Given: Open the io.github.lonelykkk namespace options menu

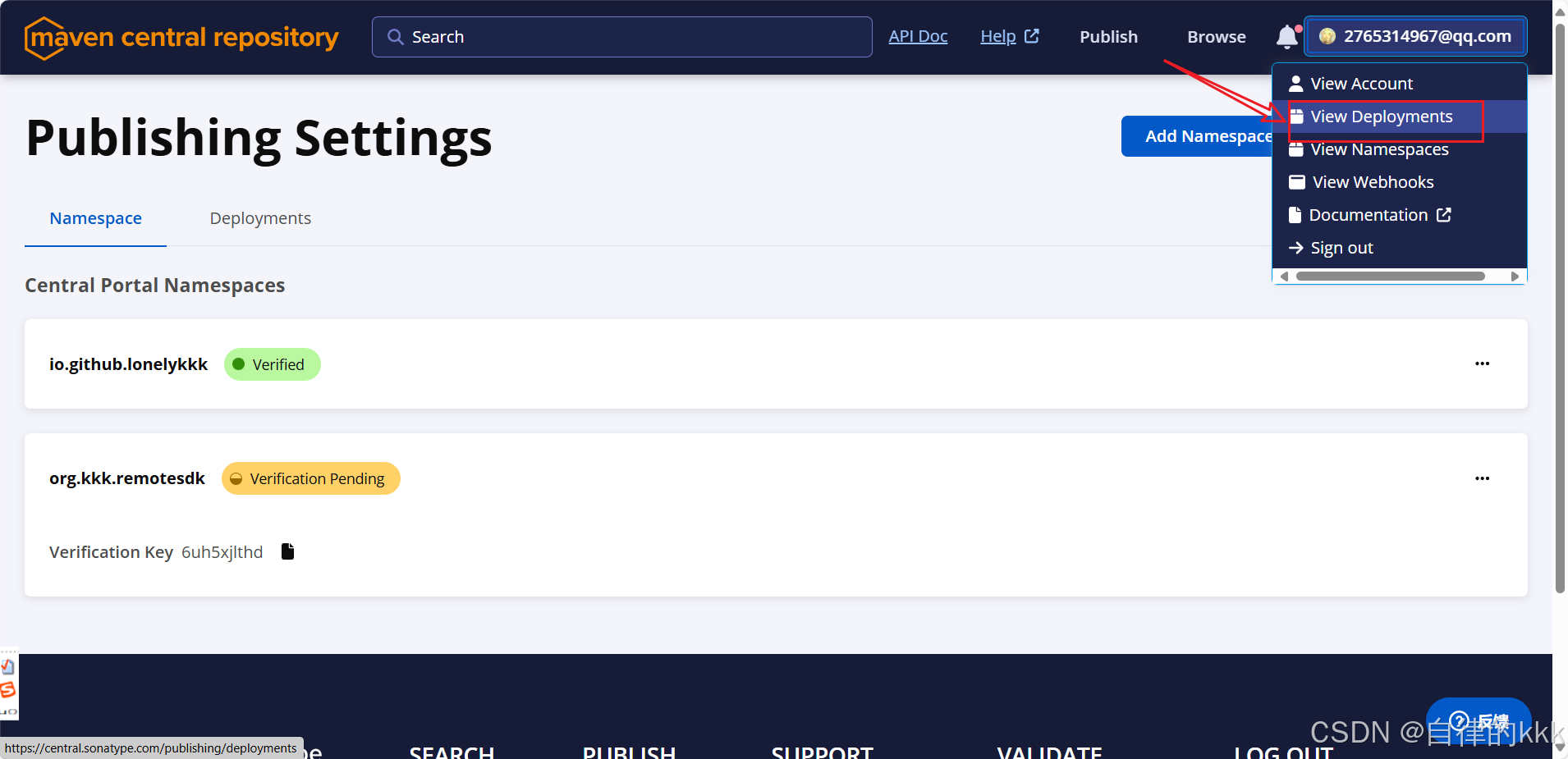Looking at the screenshot, I should coord(1482,363).
